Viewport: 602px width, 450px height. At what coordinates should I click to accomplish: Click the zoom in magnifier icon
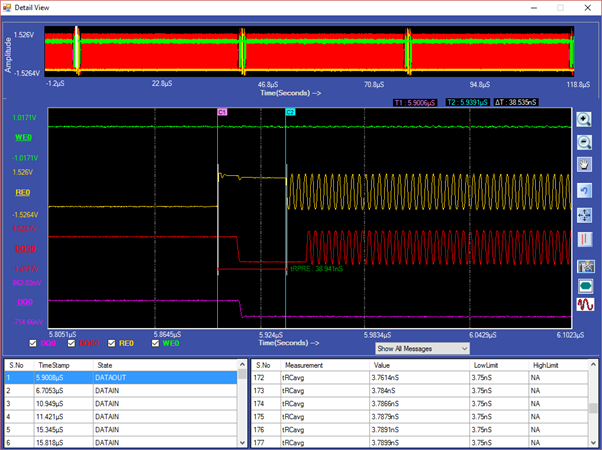(586, 118)
